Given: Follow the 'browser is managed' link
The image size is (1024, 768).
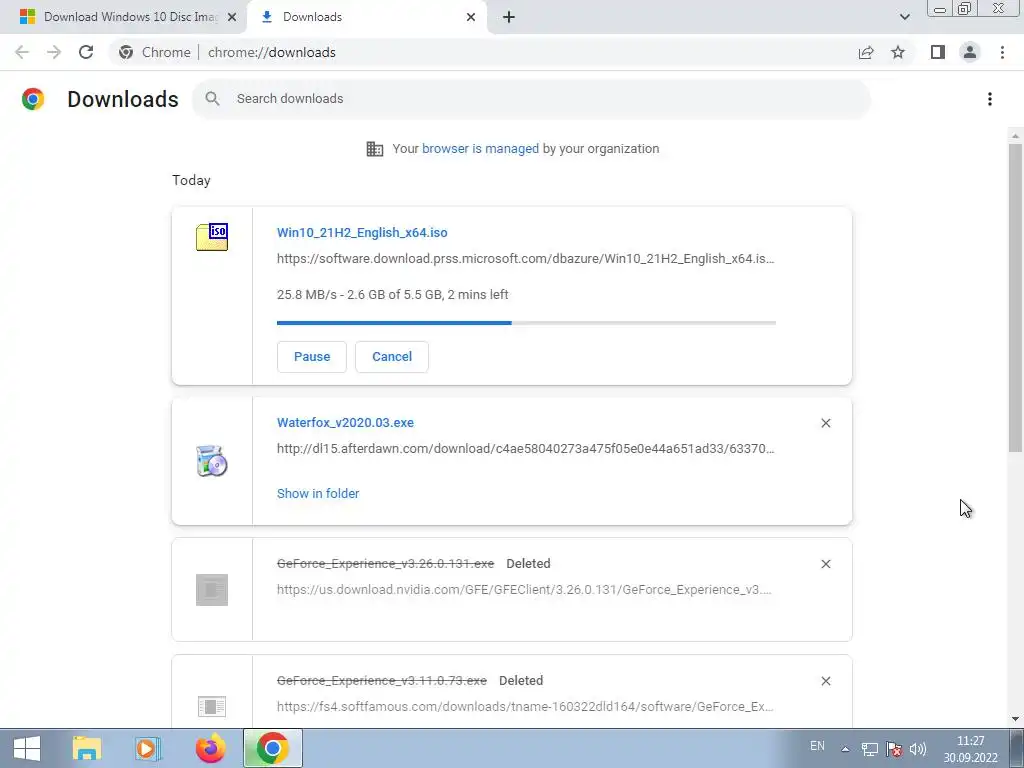Looking at the screenshot, I should (480, 149).
